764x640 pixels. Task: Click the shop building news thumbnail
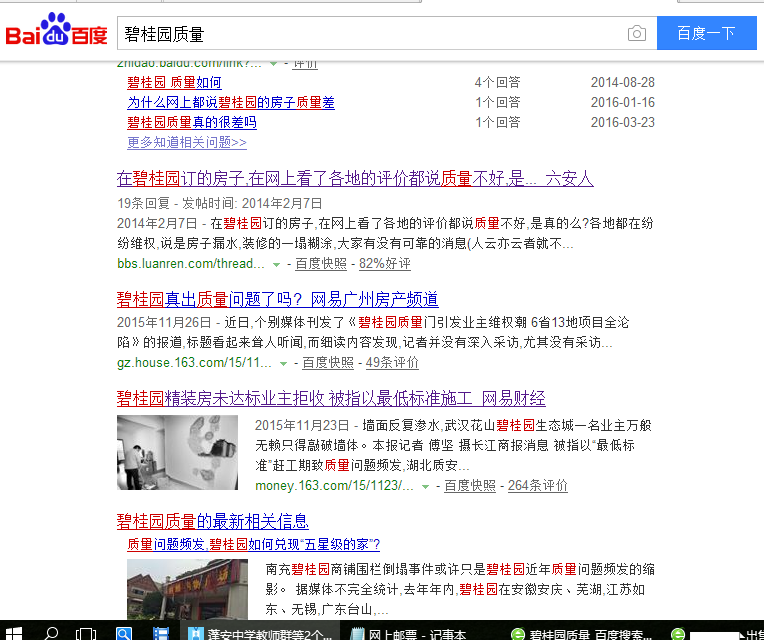point(187,589)
